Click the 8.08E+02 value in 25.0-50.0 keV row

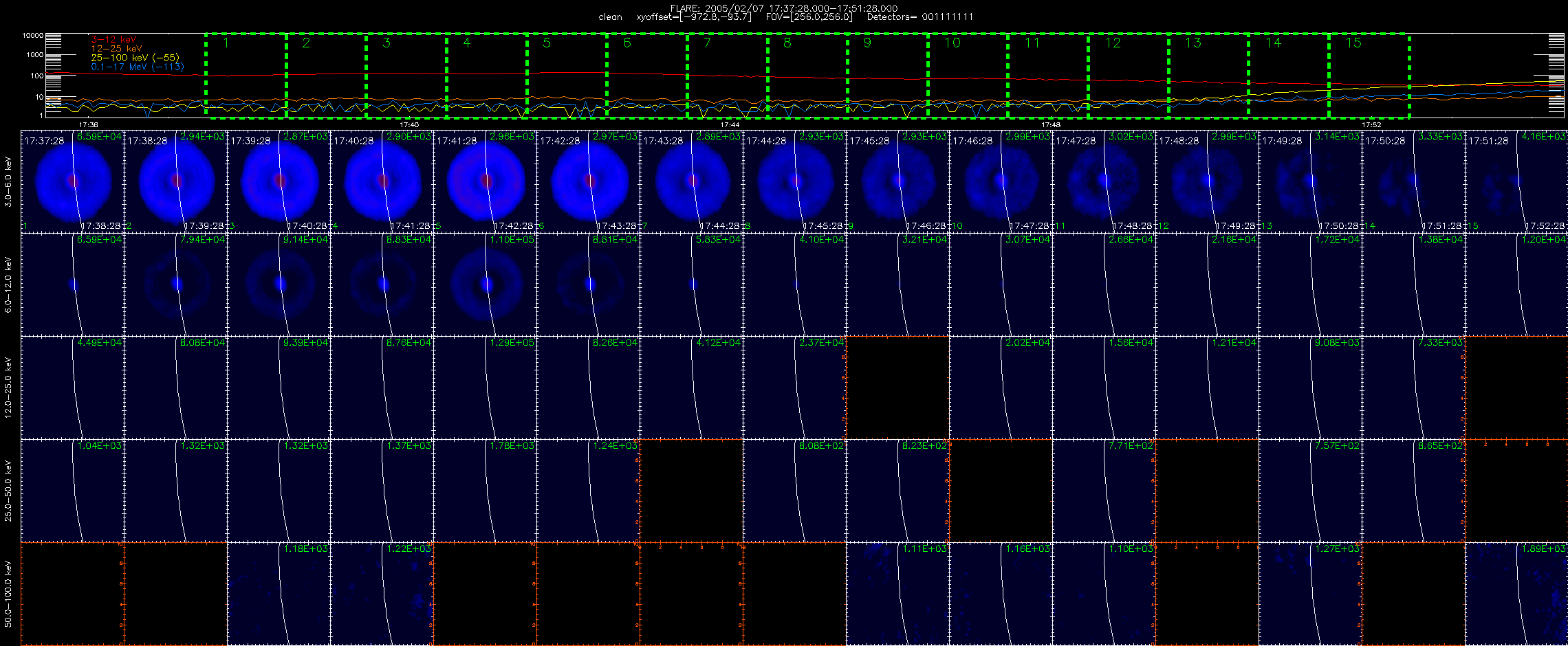(821, 446)
